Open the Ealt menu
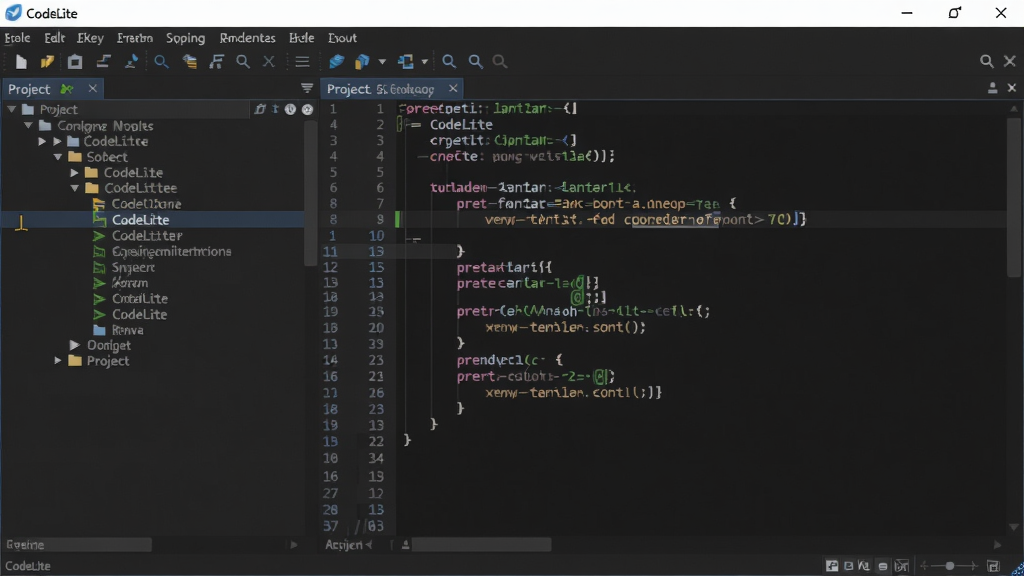 tap(54, 38)
